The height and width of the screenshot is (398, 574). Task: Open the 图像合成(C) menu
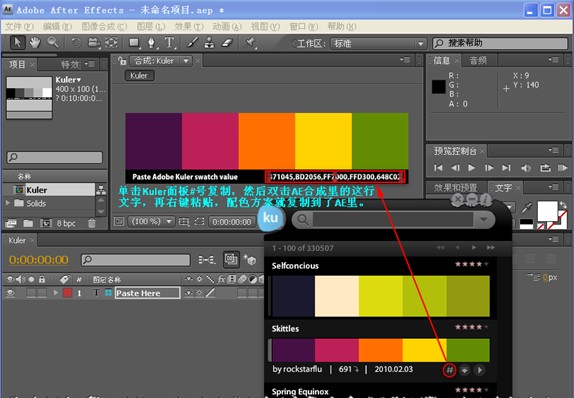pos(104,27)
